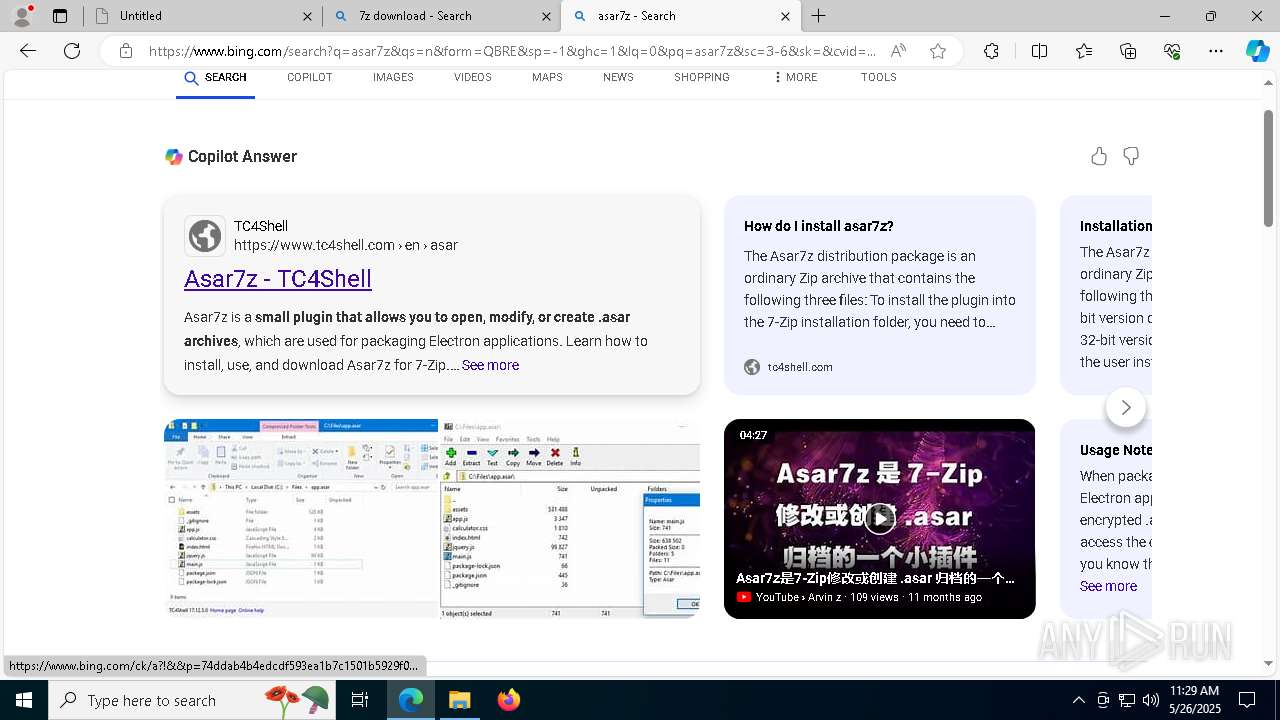Refresh the current page
This screenshot has height=720, width=1280.
[72, 51]
